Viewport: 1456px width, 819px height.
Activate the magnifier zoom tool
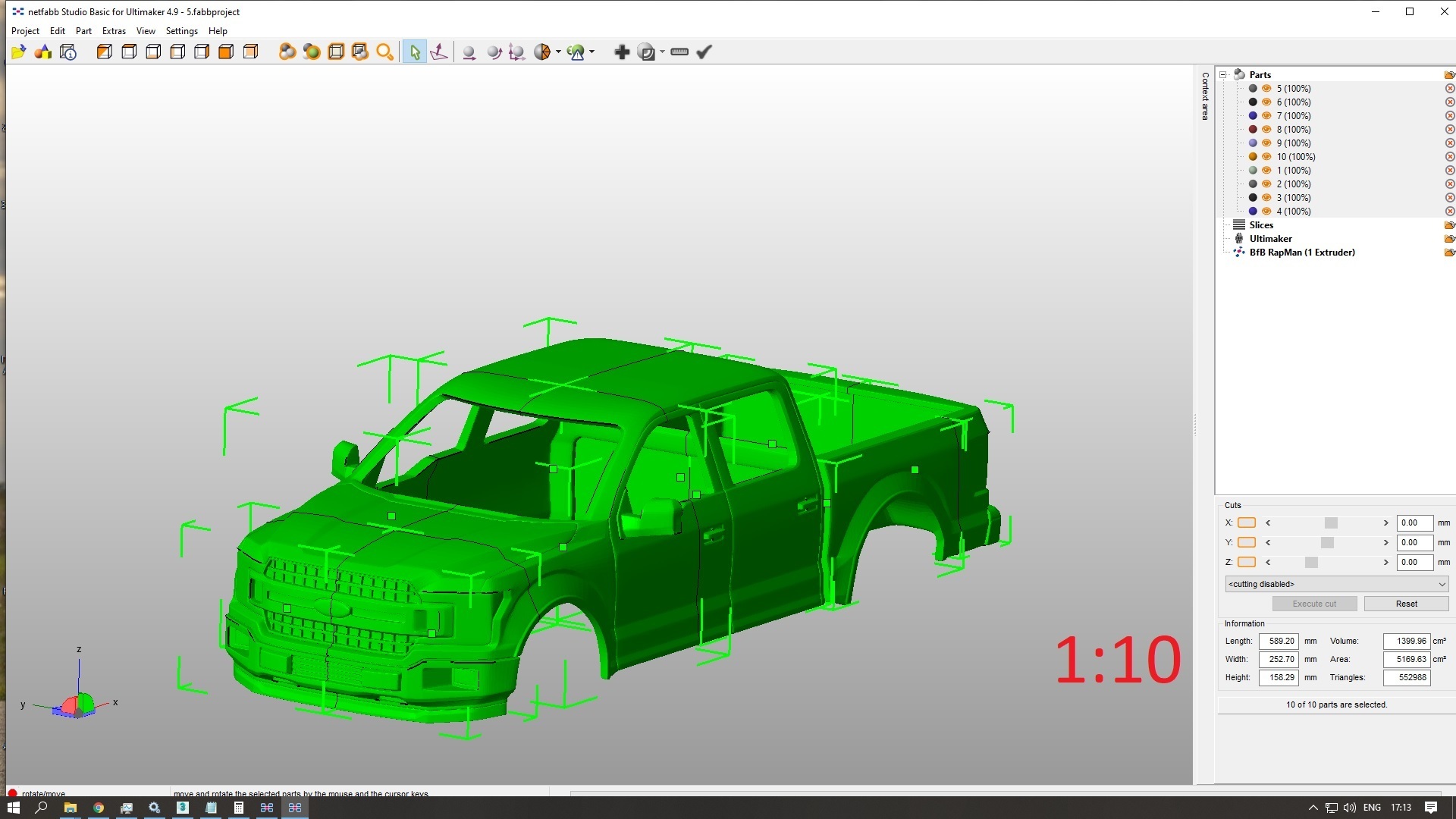(x=384, y=52)
